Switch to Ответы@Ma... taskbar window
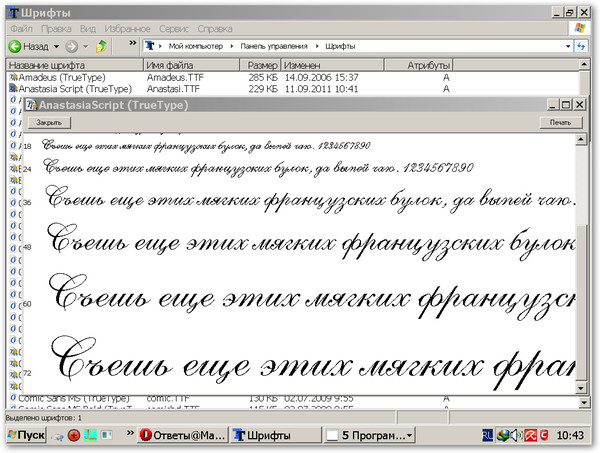This screenshot has width=600, height=453. [x=181, y=436]
